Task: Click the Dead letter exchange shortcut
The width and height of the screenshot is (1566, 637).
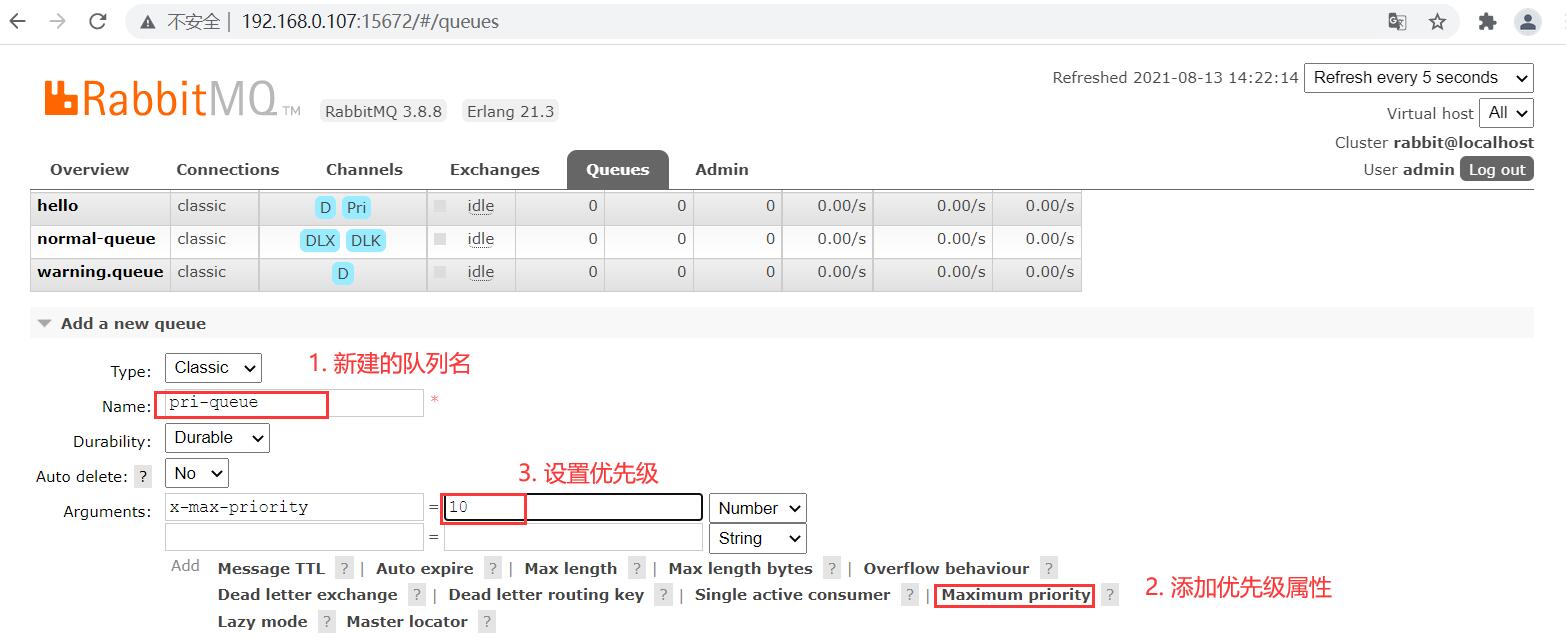Action: coord(307,594)
